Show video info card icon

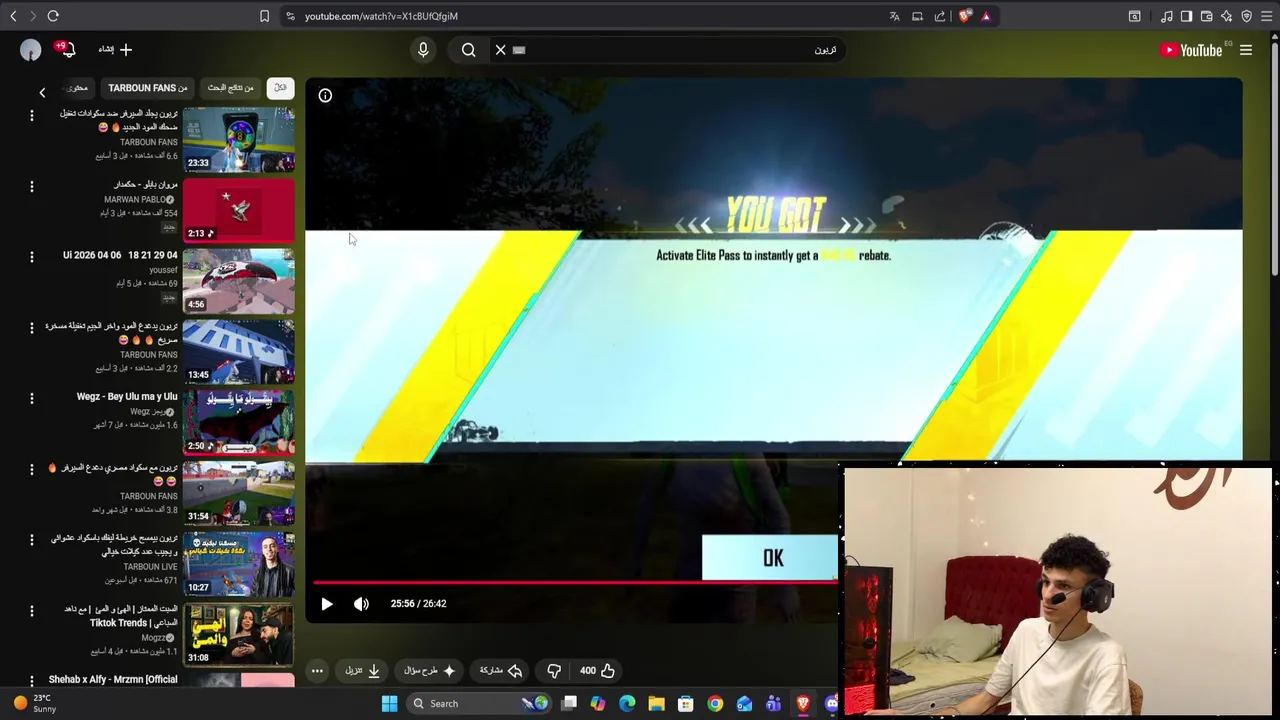[325, 96]
